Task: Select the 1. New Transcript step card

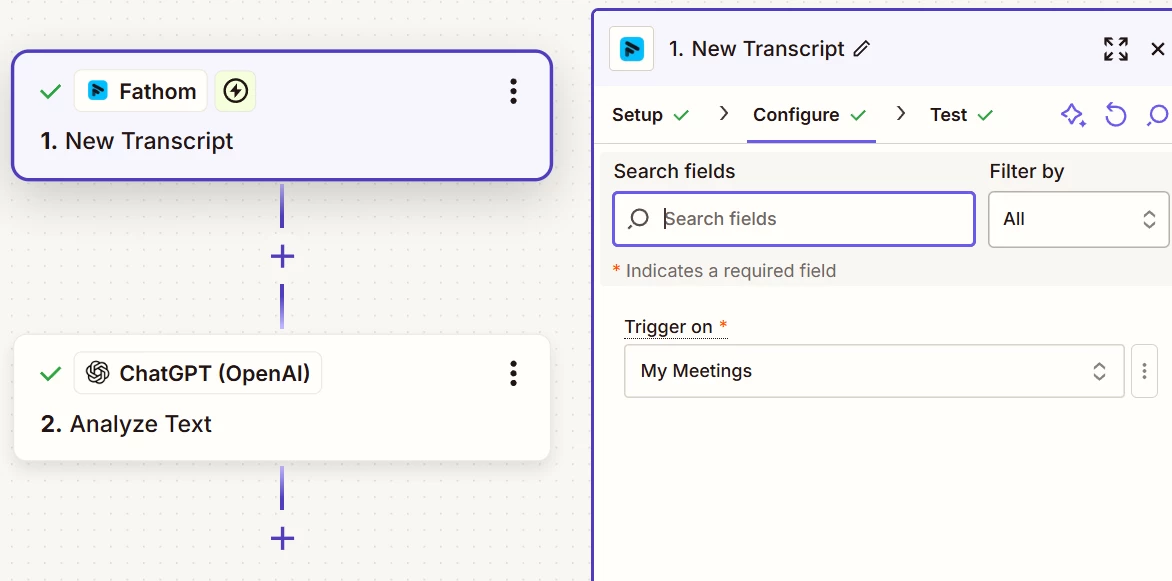Action: tap(282, 115)
